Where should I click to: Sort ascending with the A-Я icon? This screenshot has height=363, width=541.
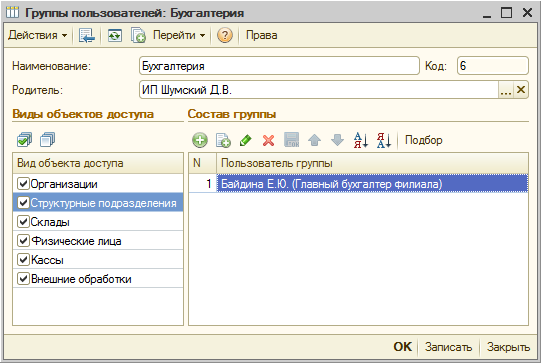(361, 140)
